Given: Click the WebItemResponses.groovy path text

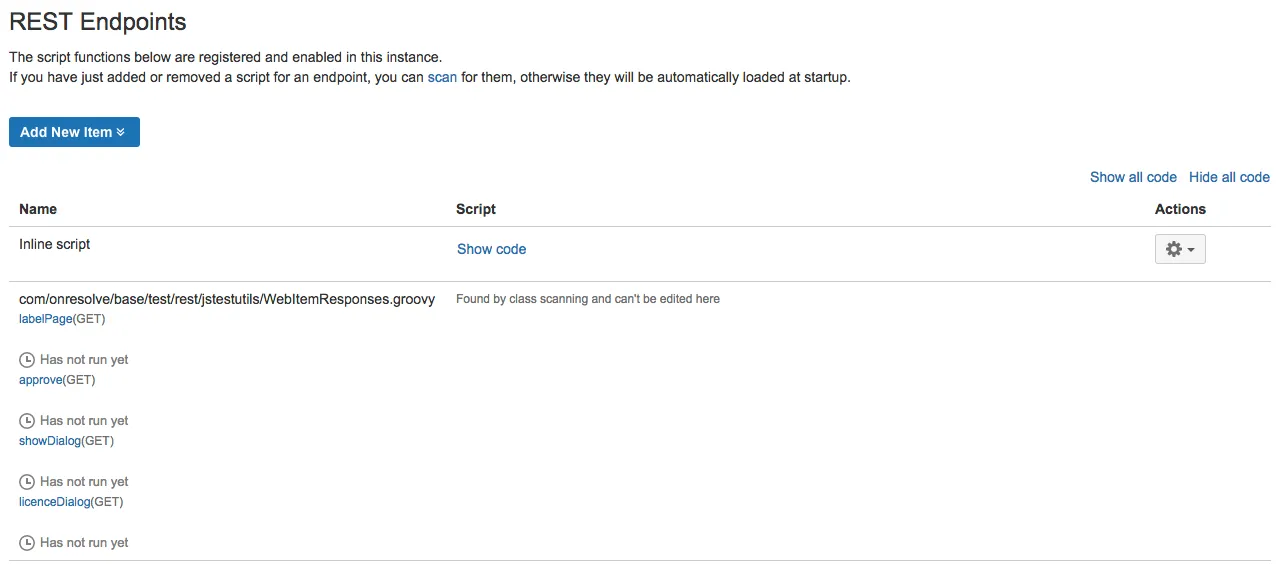Looking at the screenshot, I should pyautogui.click(x=227, y=299).
